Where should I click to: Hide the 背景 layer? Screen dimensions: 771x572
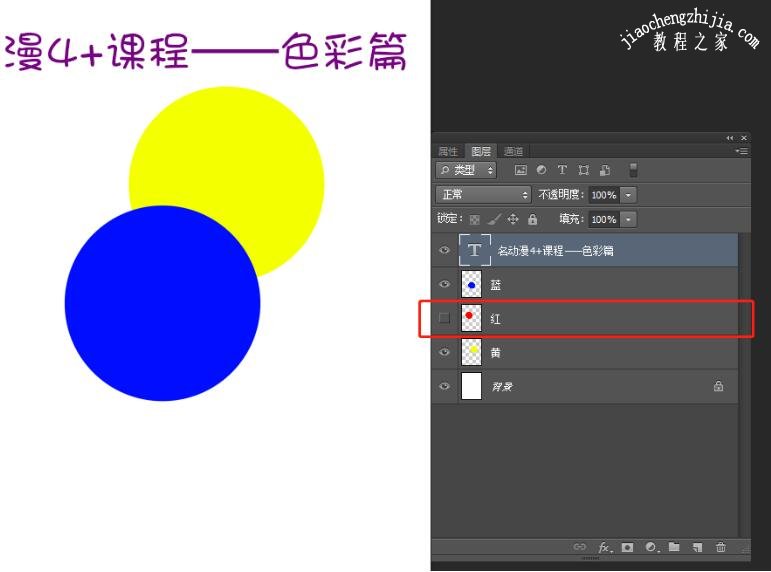point(445,386)
